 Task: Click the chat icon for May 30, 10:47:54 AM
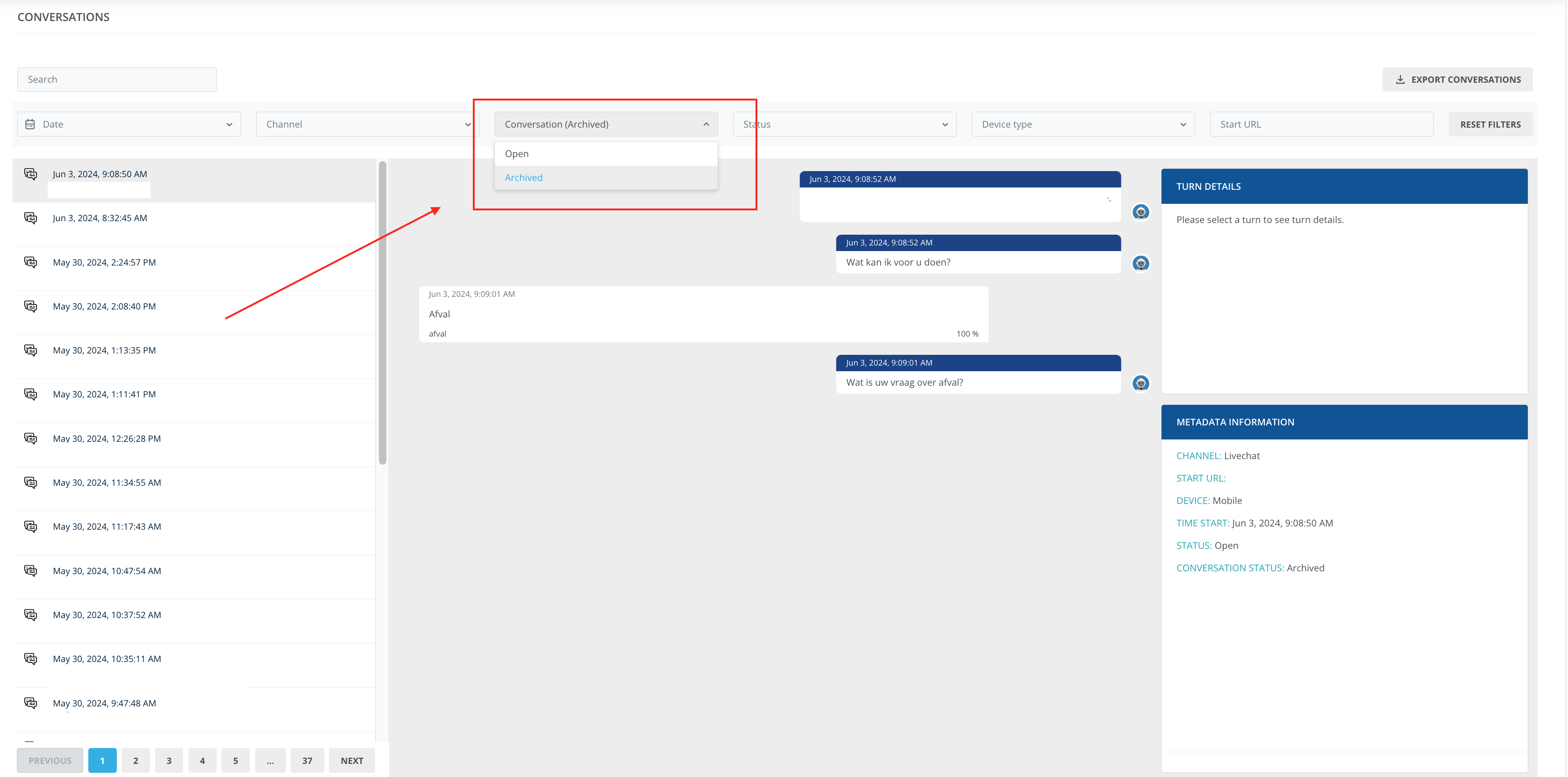(30, 570)
